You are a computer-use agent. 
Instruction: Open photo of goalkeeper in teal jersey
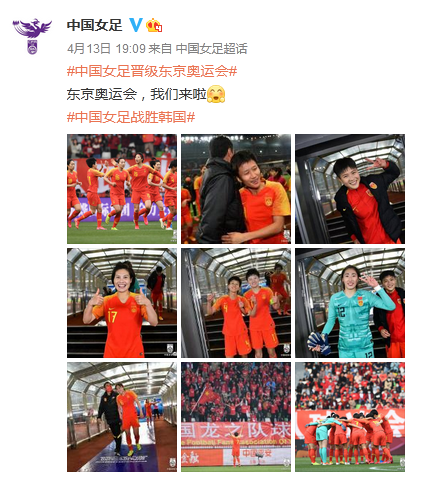pos(350,303)
